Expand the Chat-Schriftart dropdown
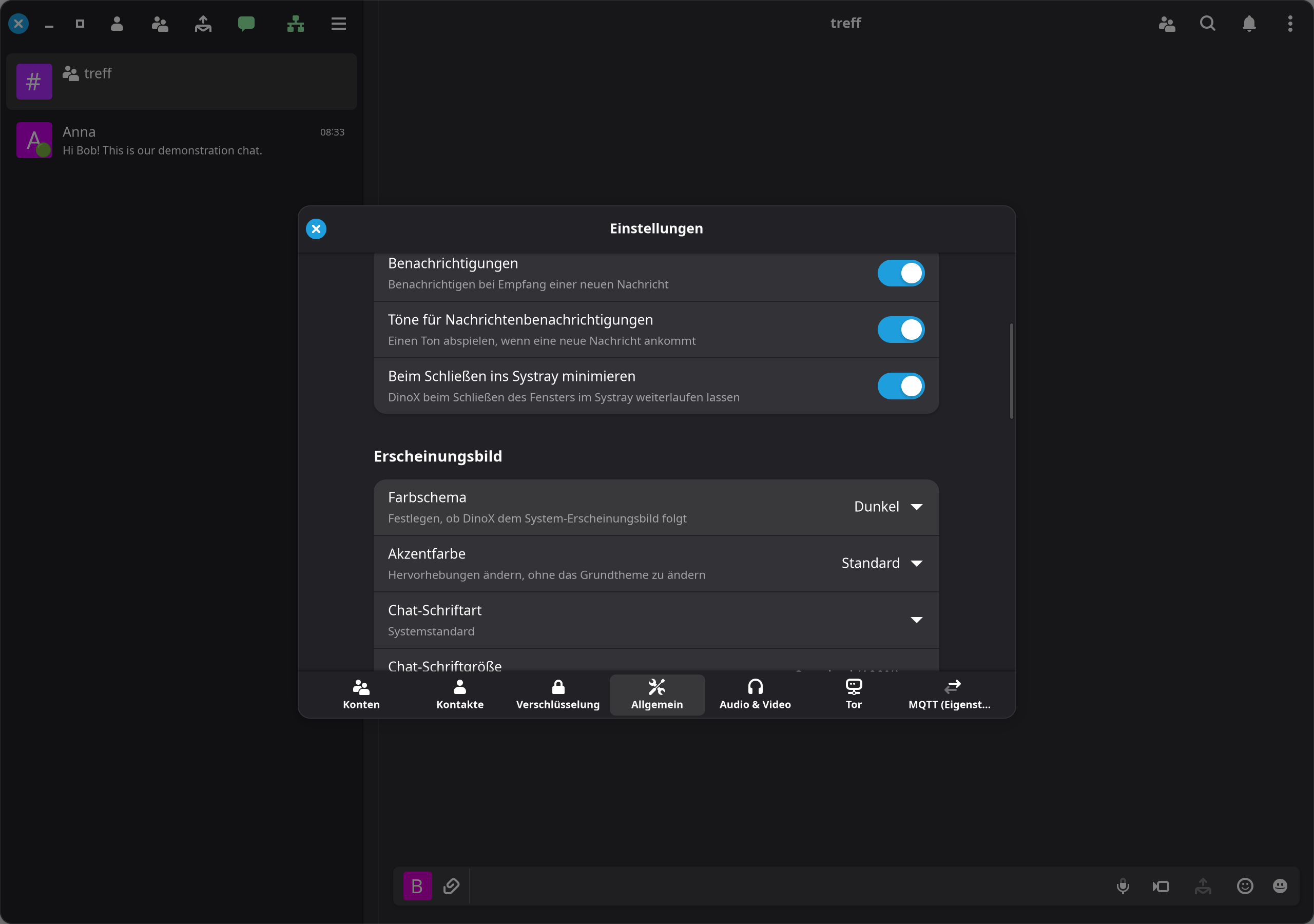Viewport: 1314px width, 924px height. (x=916, y=620)
